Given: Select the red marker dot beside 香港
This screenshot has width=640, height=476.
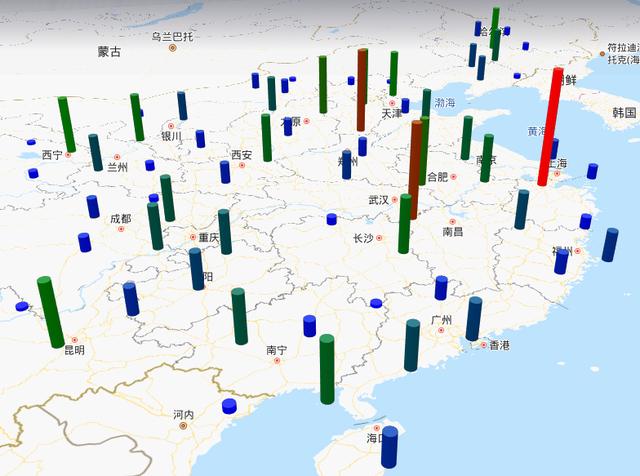Looking at the screenshot, I should (x=484, y=345).
